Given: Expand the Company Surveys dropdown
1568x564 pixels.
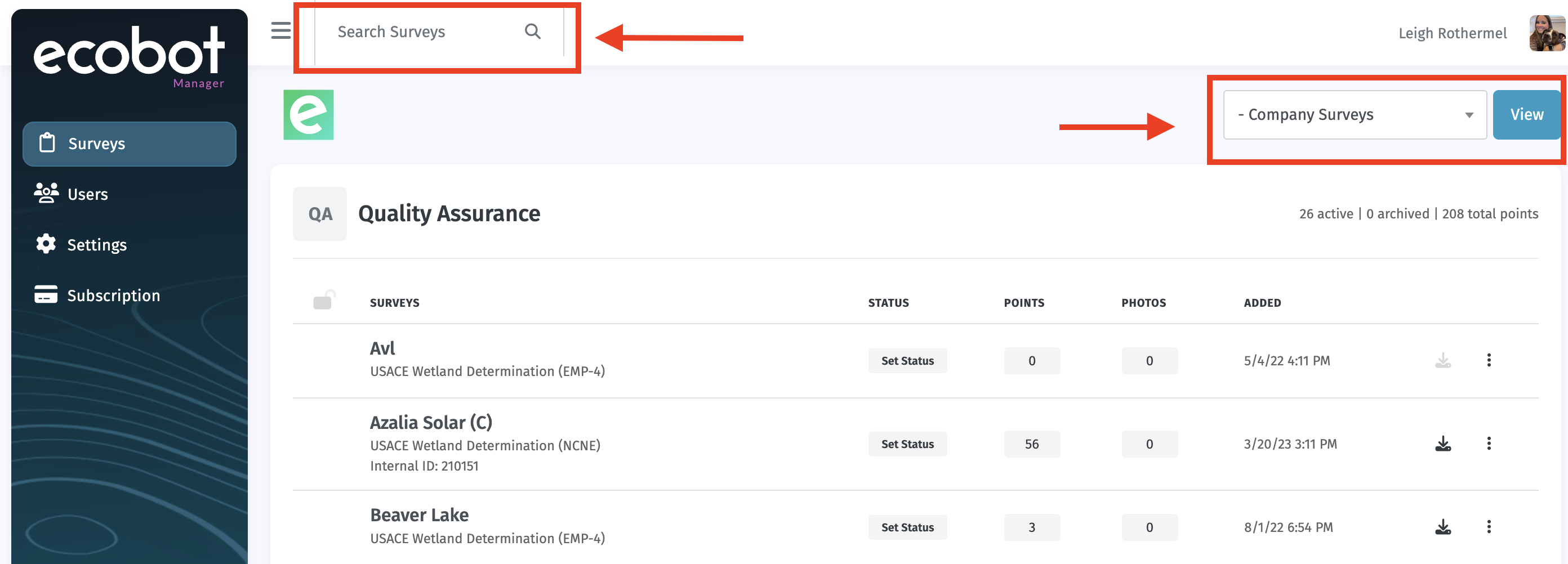Looking at the screenshot, I should pos(1355,115).
